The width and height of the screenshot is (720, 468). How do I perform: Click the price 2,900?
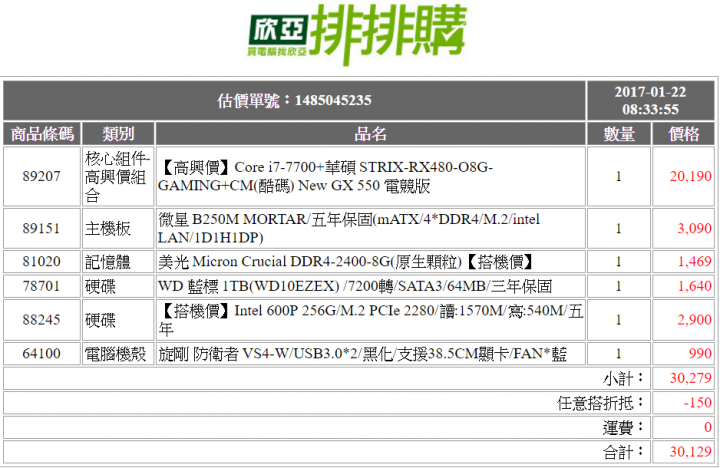(694, 320)
